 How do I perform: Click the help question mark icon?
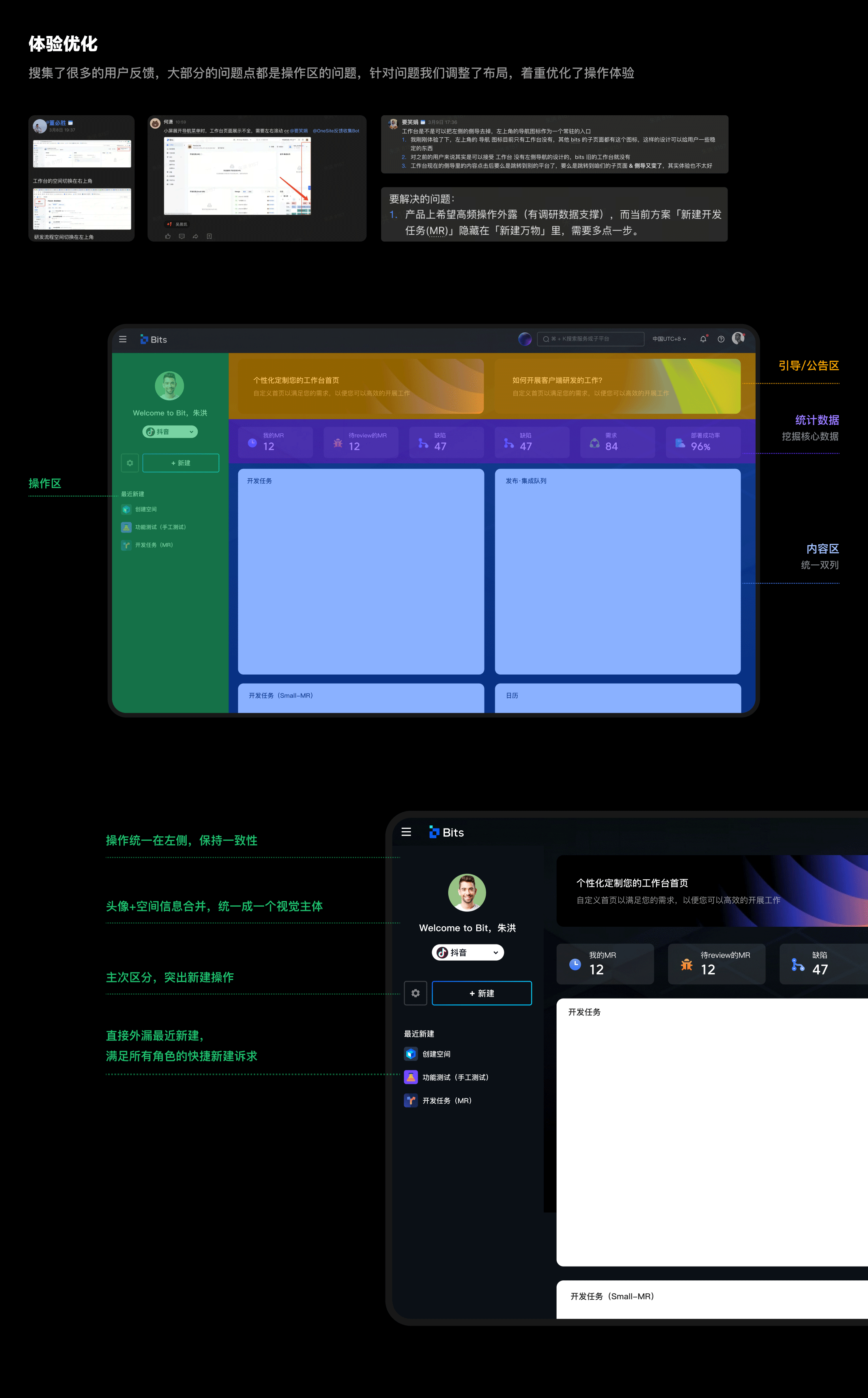click(x=721, y=339)
